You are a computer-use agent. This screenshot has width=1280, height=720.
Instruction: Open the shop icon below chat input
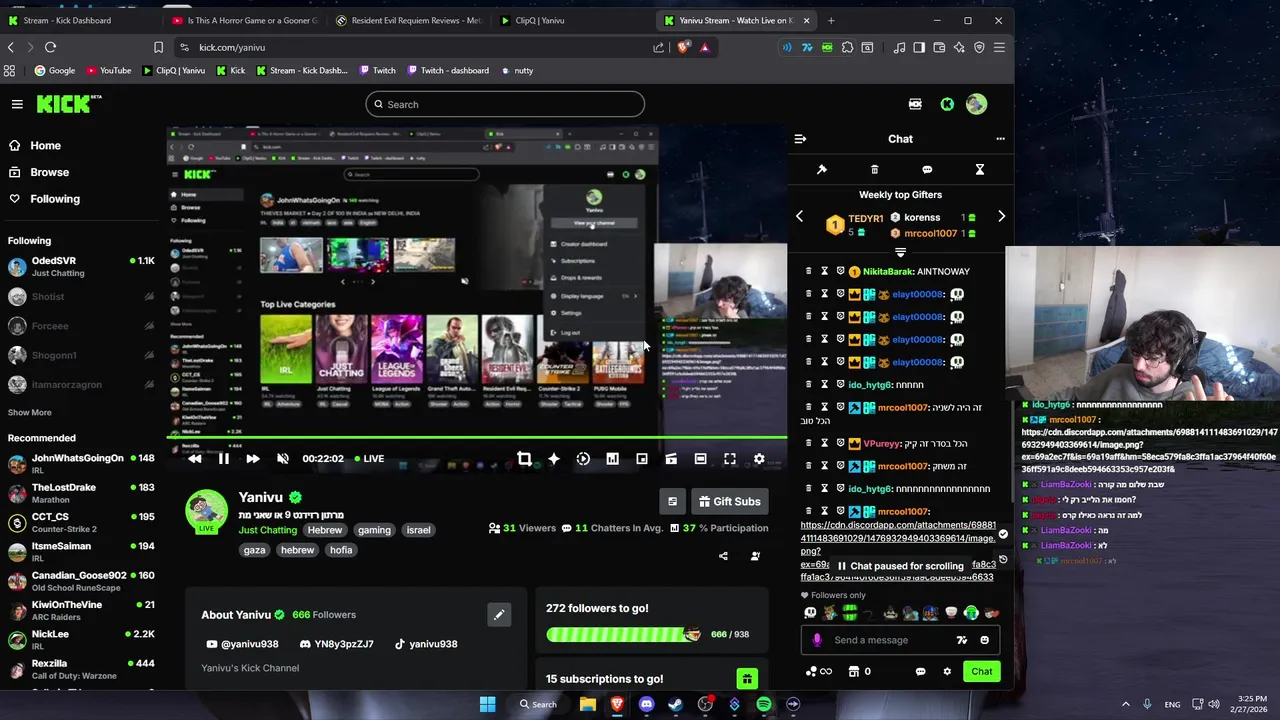[x=853, y=671]
